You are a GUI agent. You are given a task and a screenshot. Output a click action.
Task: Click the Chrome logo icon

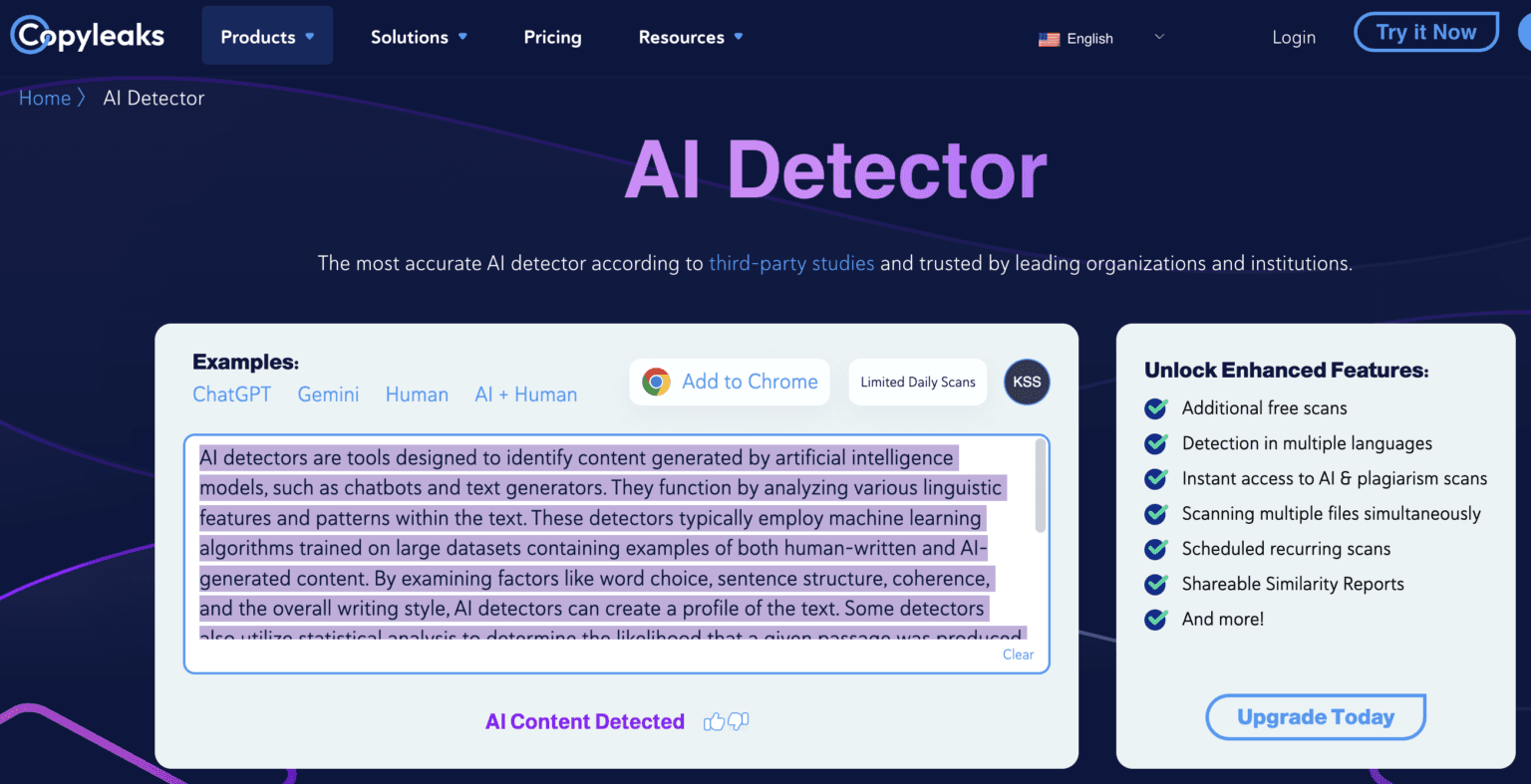click(656, 382)
